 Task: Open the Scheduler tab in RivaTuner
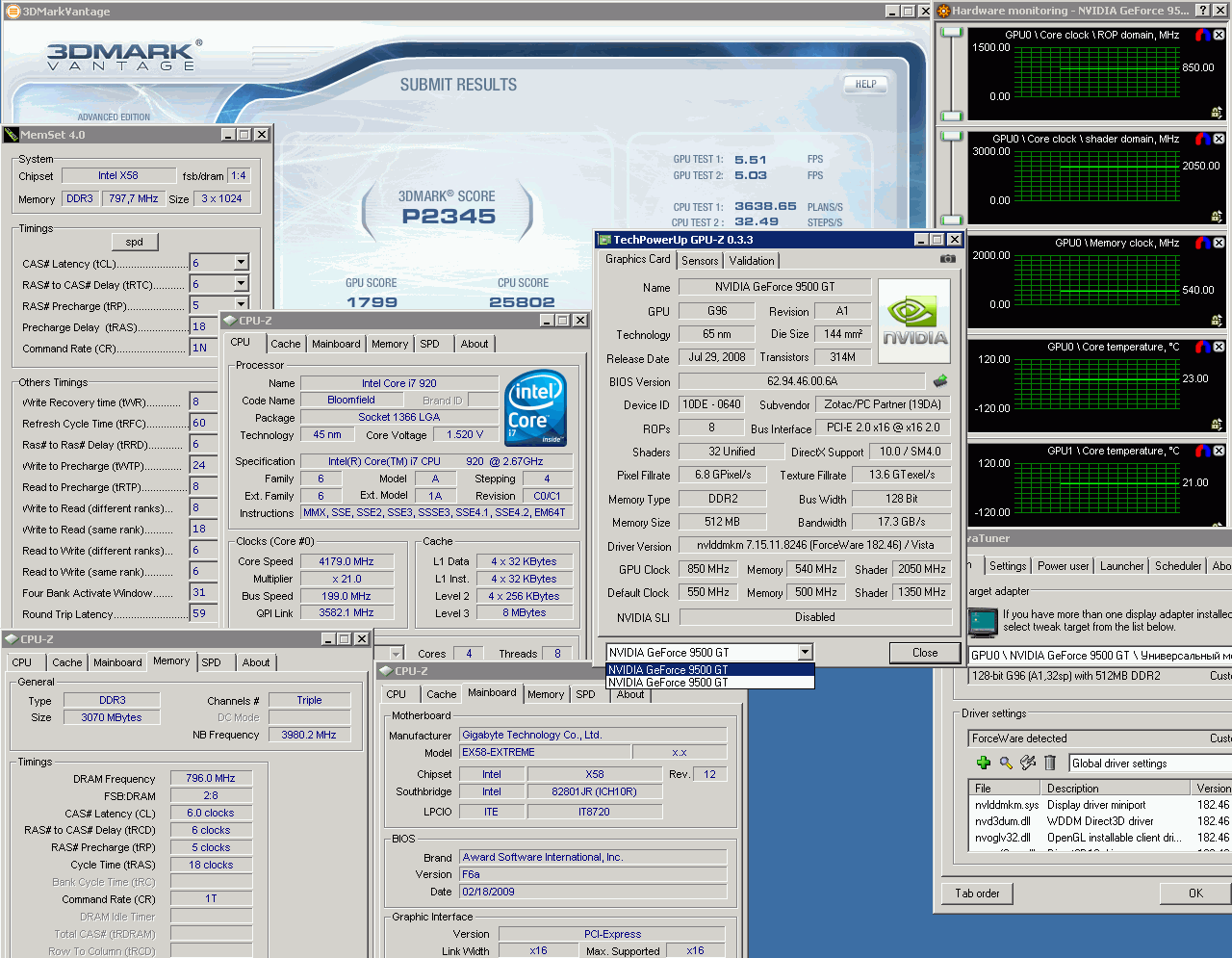(x=1178, y=566)
